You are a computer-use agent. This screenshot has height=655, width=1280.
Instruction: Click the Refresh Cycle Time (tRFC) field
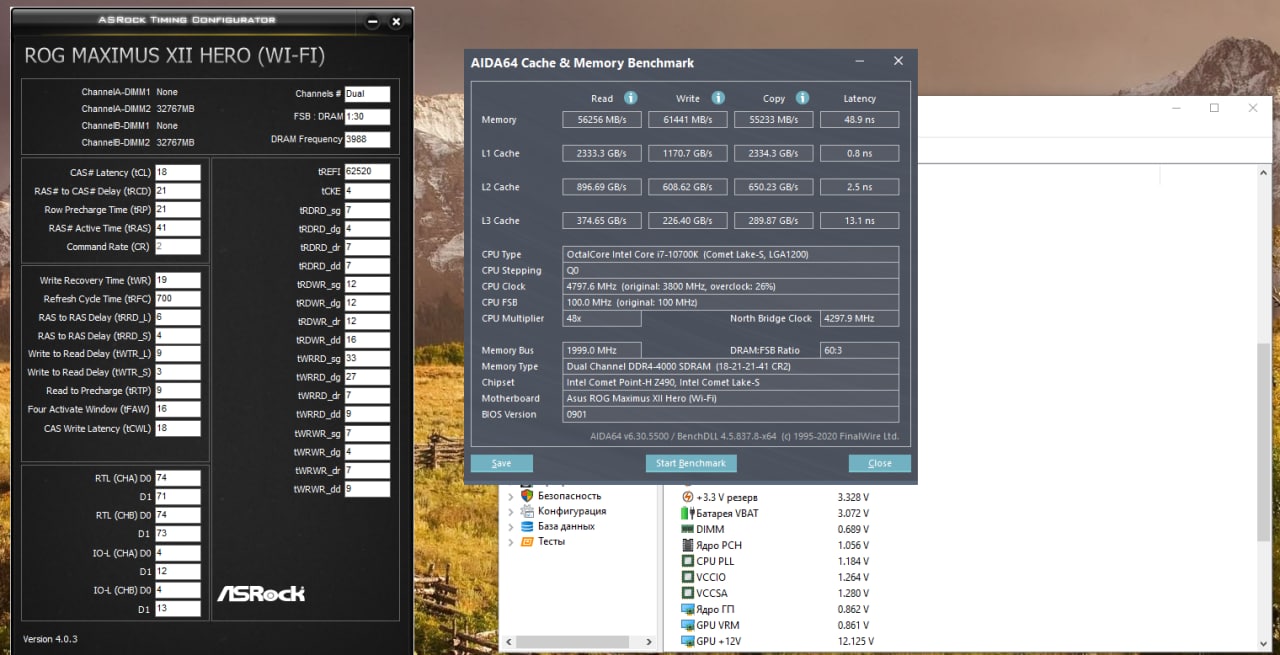178,299
